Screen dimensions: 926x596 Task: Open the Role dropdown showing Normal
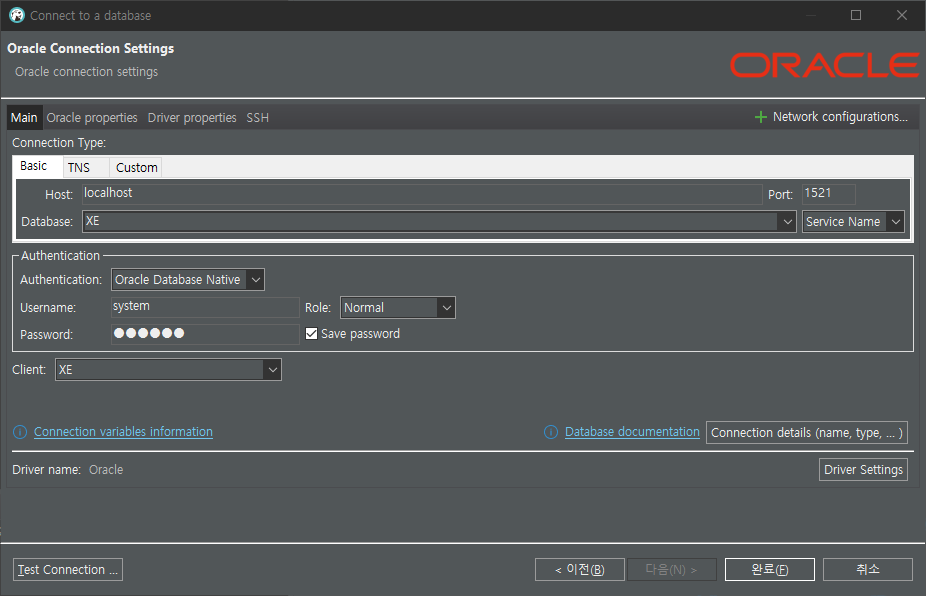click(x=397, y=307)
